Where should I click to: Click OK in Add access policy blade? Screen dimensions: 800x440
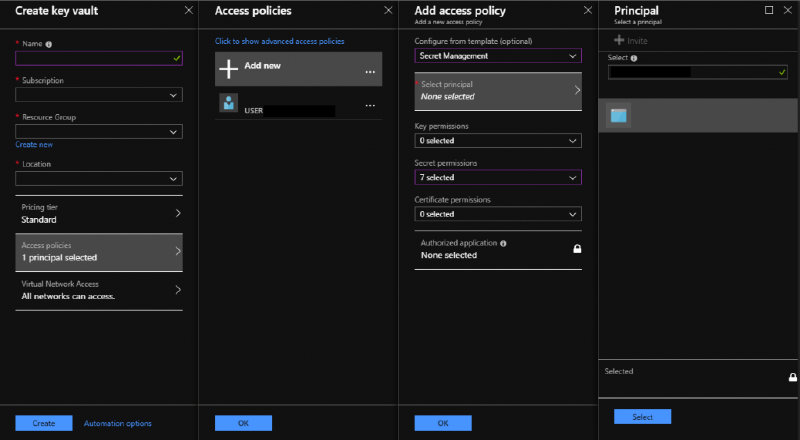point(443,423)
